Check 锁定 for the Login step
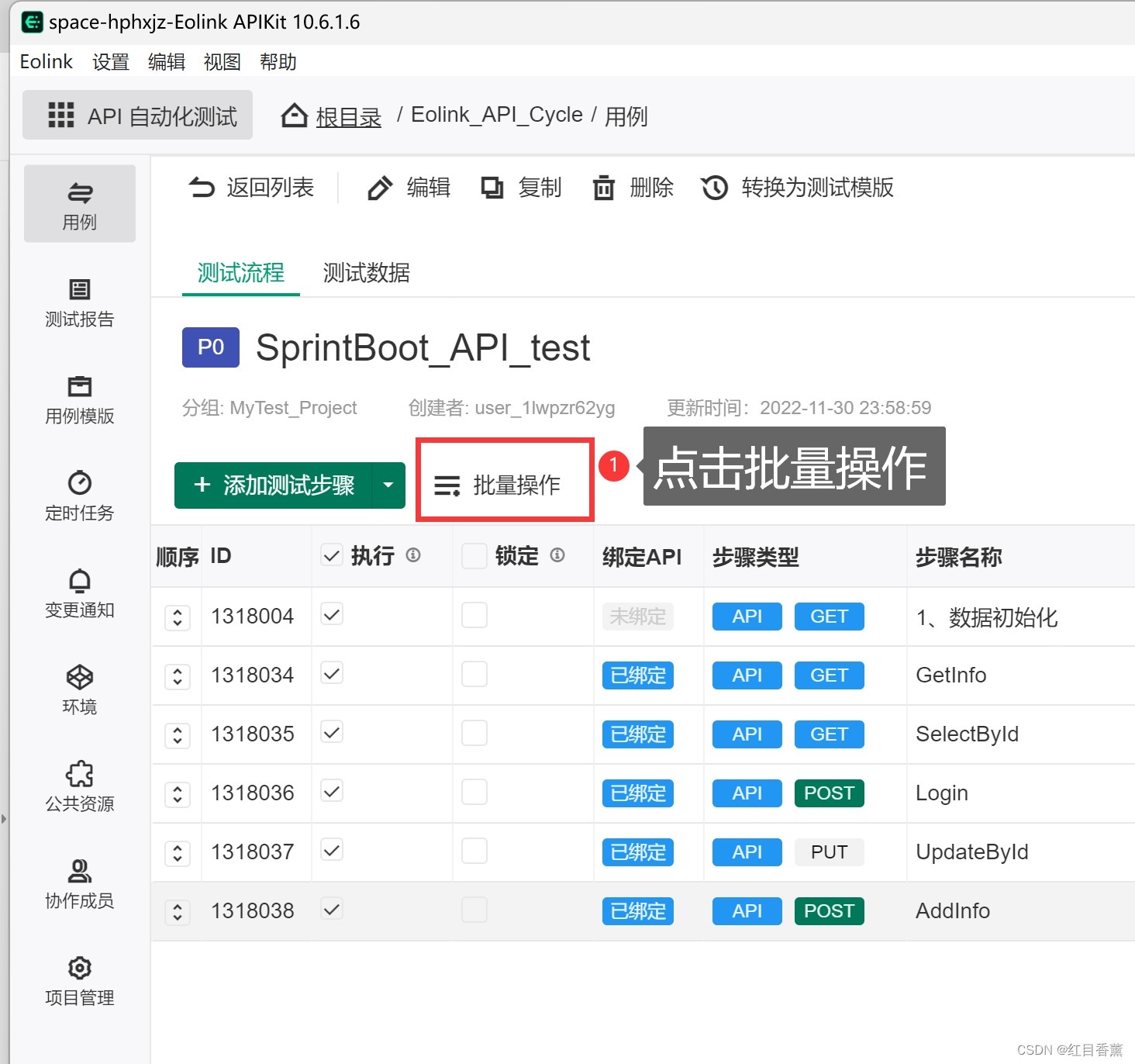The height and width of the screenshot is (1064, 1135). tap(474, 792)
